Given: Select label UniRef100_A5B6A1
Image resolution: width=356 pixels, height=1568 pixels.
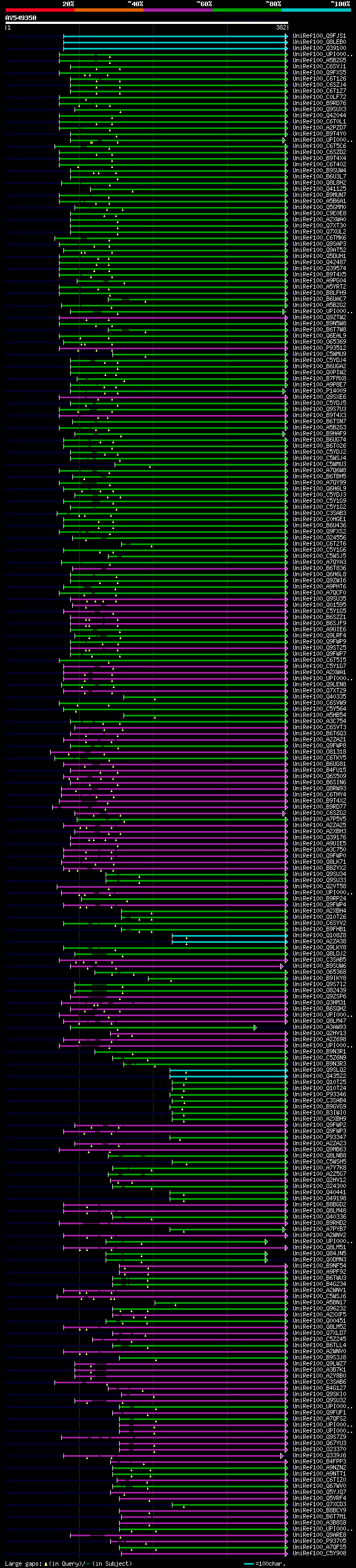Looking at the screenshot, I should click(x=319, y=201).
